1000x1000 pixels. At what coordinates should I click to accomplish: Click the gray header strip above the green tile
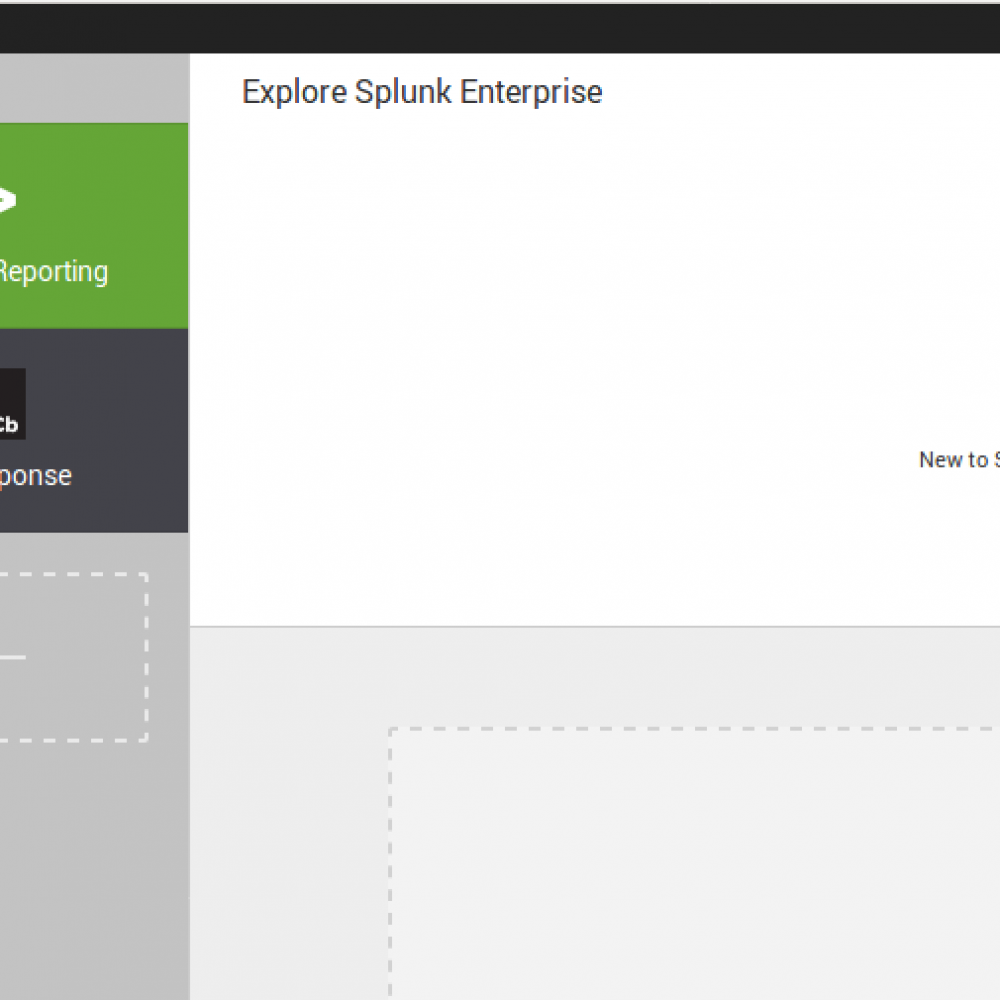94,88
